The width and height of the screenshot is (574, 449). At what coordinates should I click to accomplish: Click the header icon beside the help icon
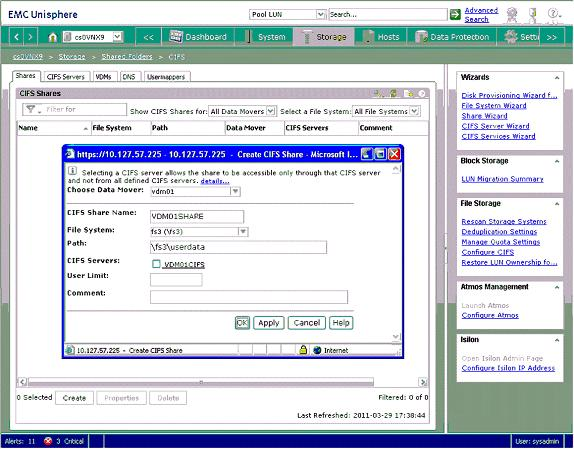[533, 15]
